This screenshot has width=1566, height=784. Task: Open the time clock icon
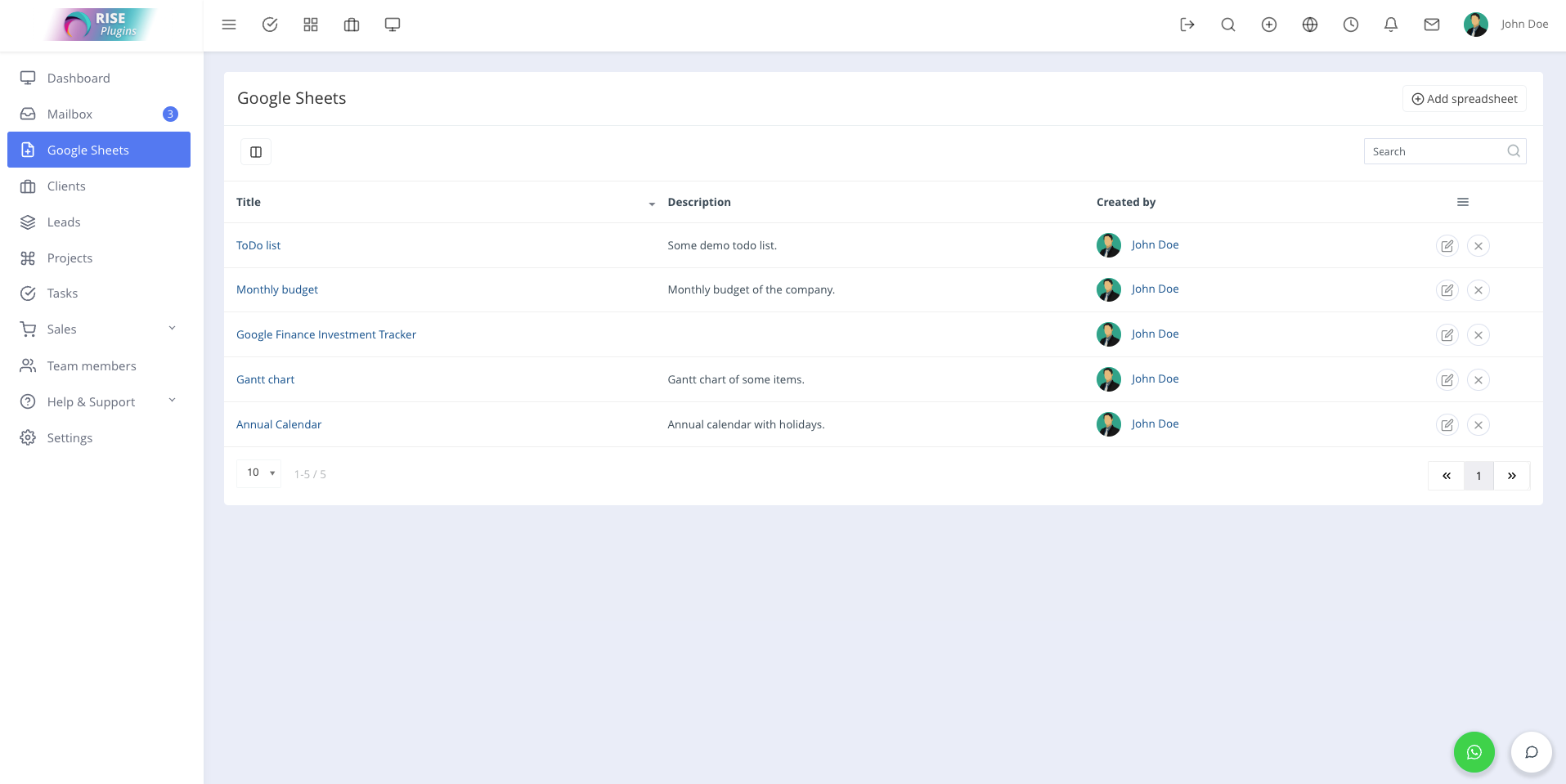point(1351,25)
